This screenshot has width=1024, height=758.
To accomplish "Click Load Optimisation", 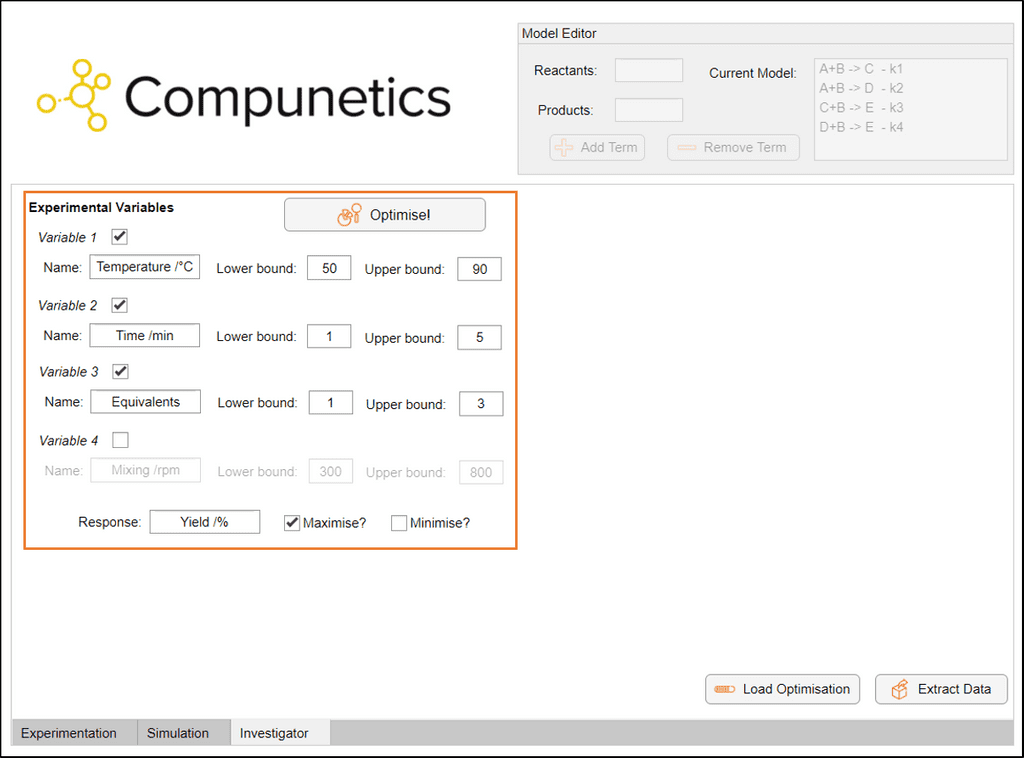I will coord(782,689).
